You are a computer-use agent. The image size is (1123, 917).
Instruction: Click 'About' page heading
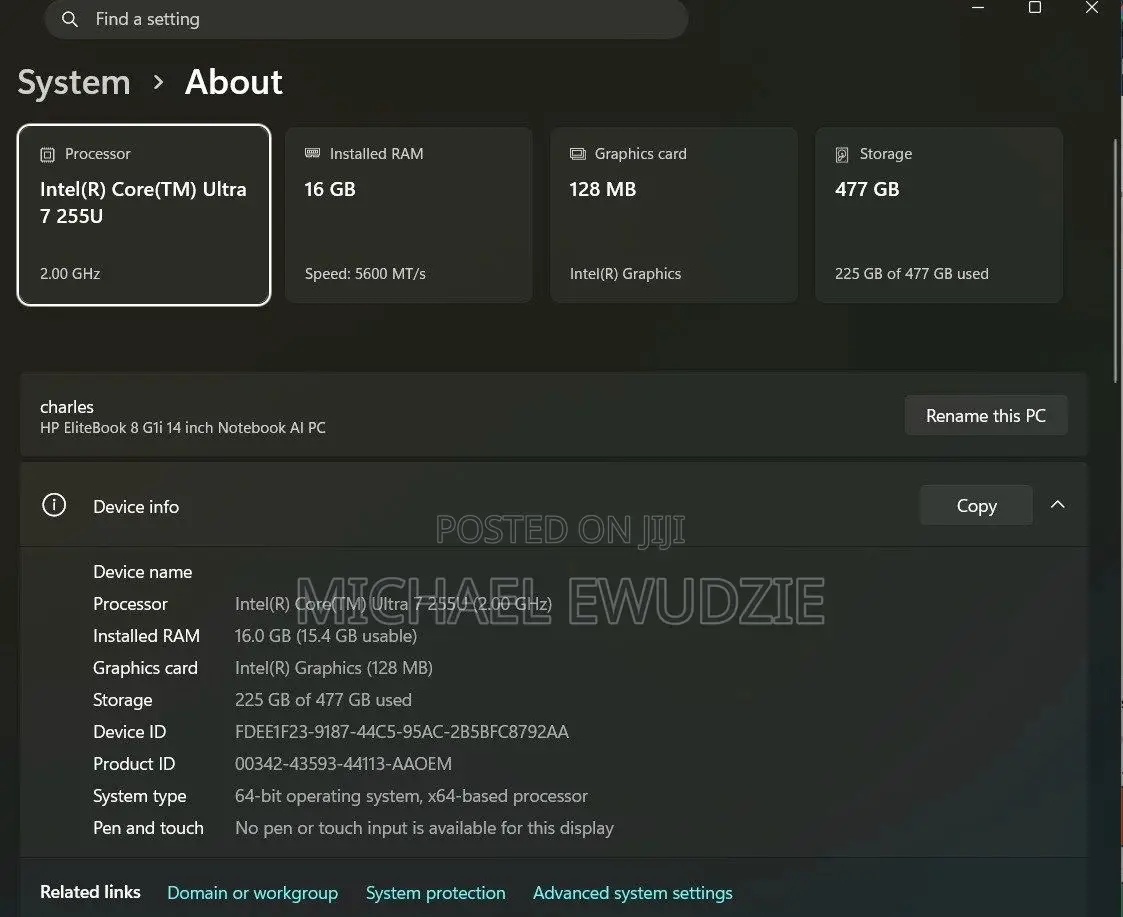[x=233, y=82]
